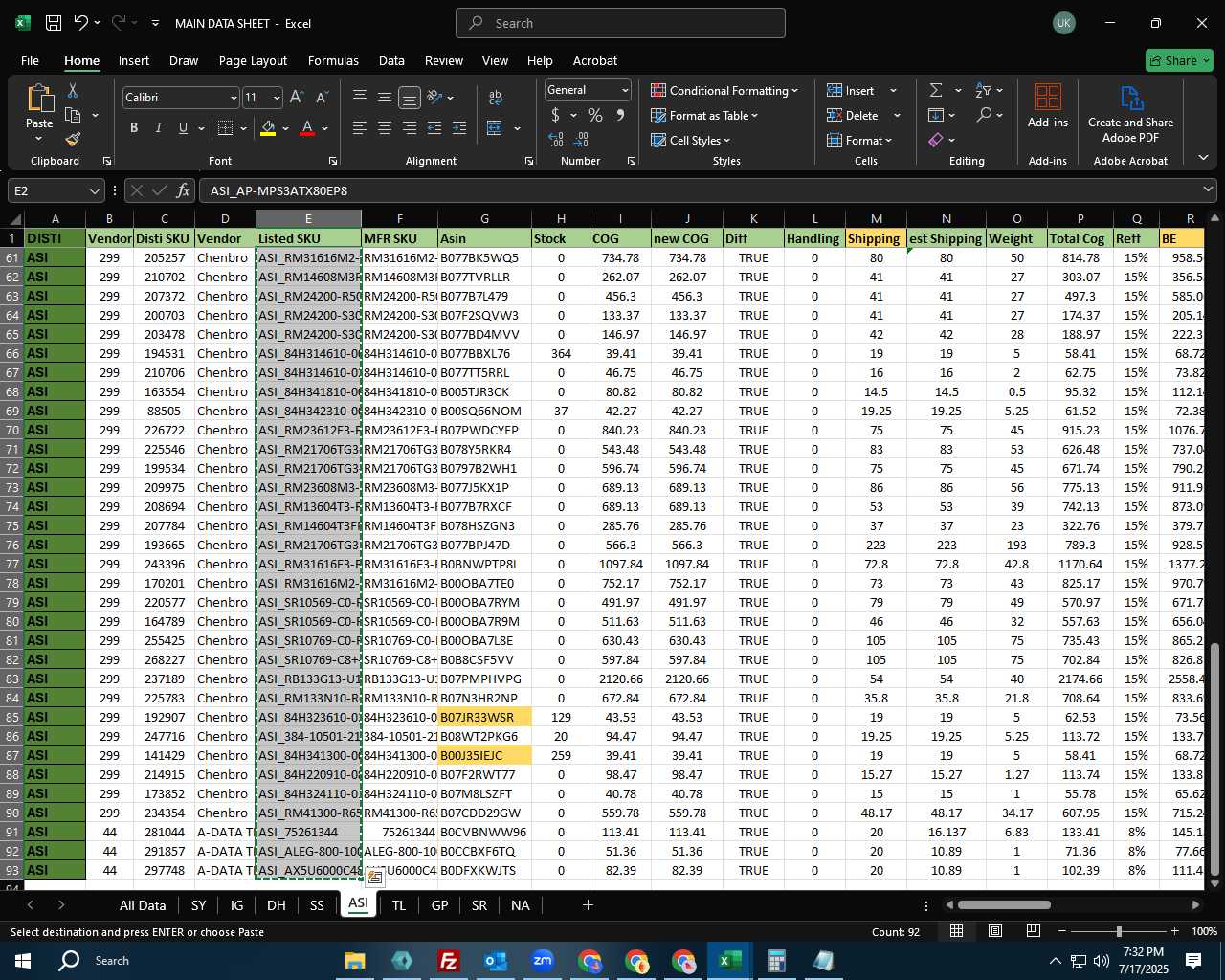
Task: Expand the formula bar
Action: (1208, 190)
